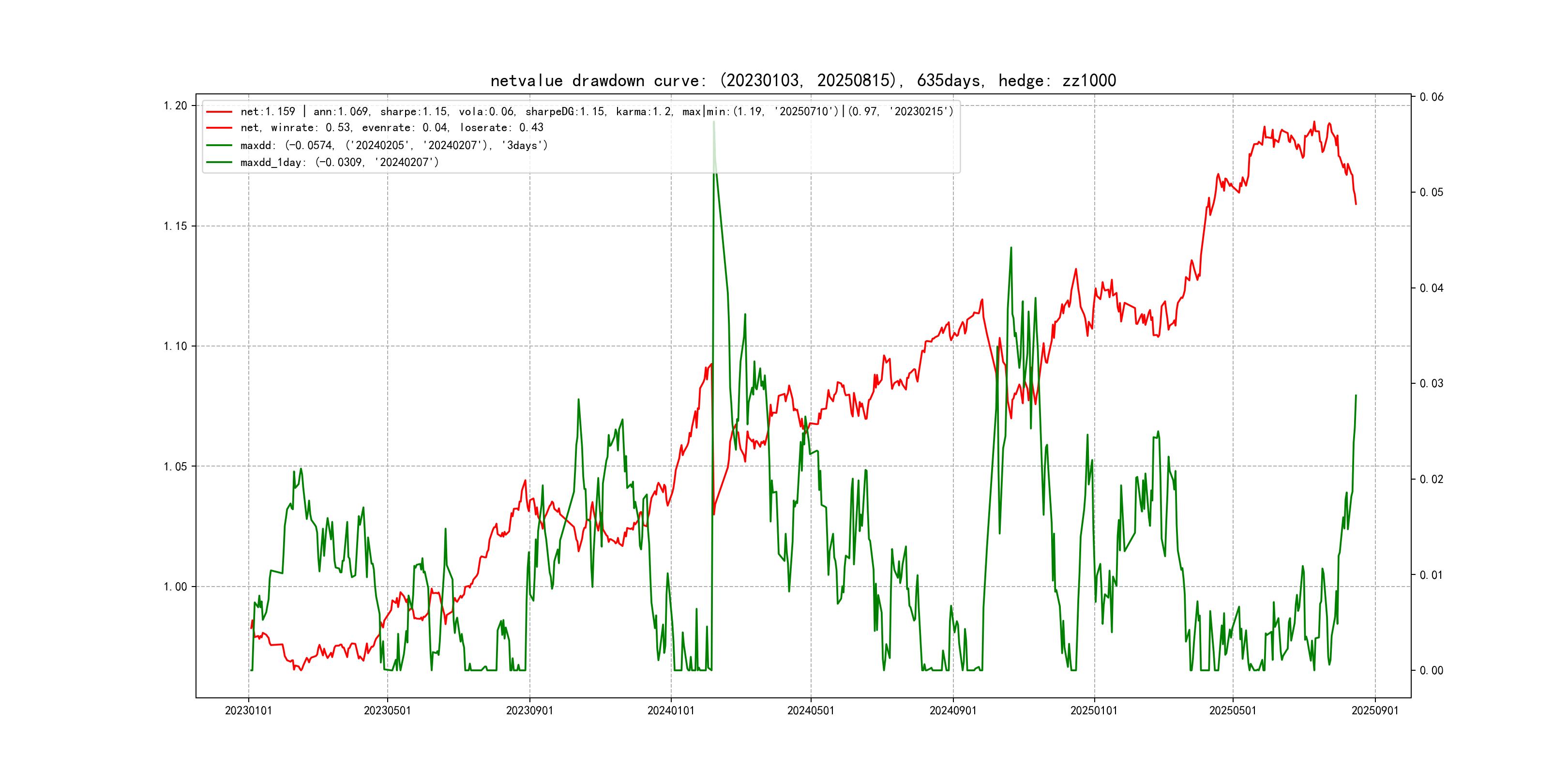This screenshot has height=784, width=1568.
Task: Click the maxdd_1day legend text
Action: click(339, 163)
